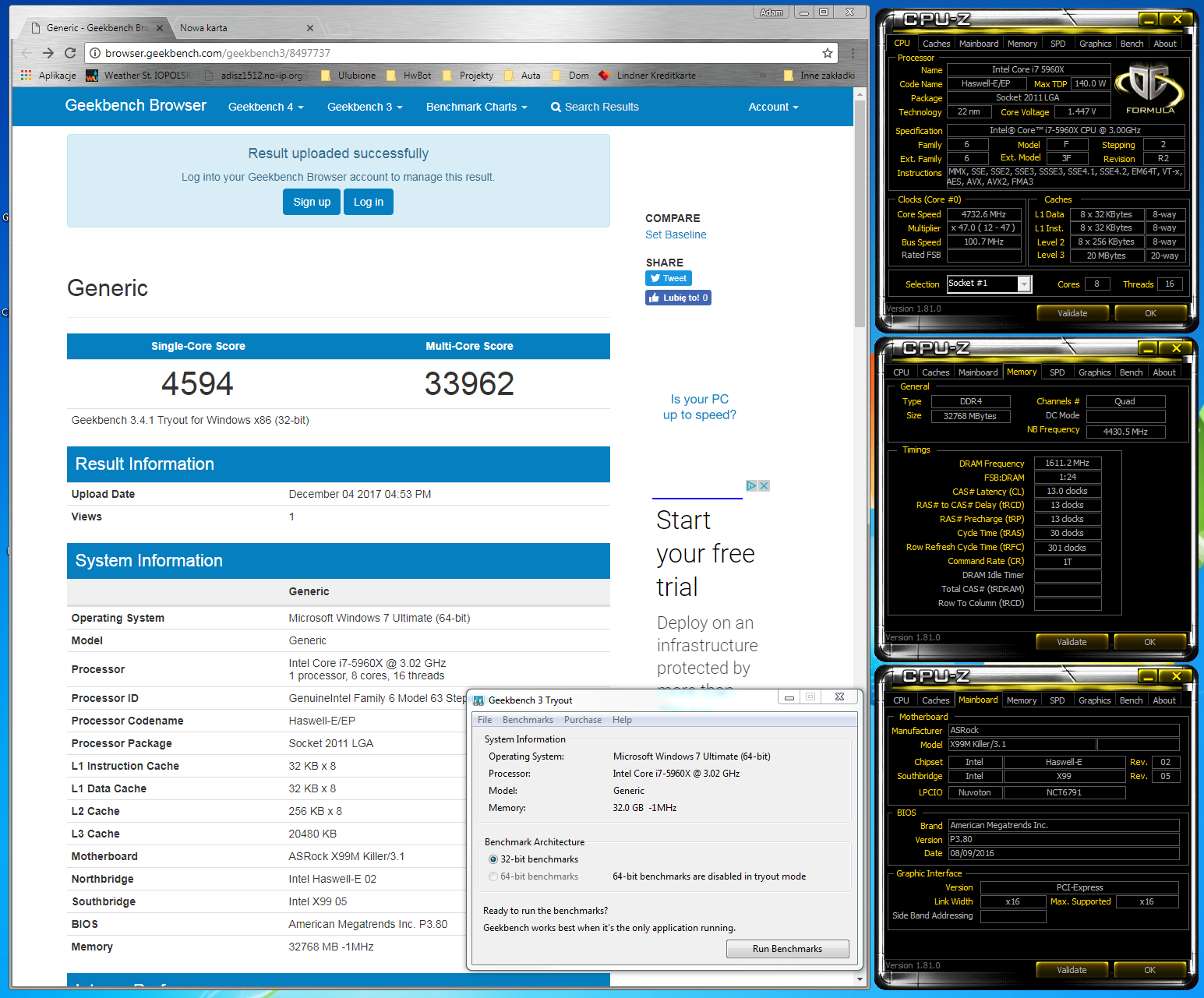
Task: Switch to SPD tab in top CPU-Z window
Action: [1057, 44]
